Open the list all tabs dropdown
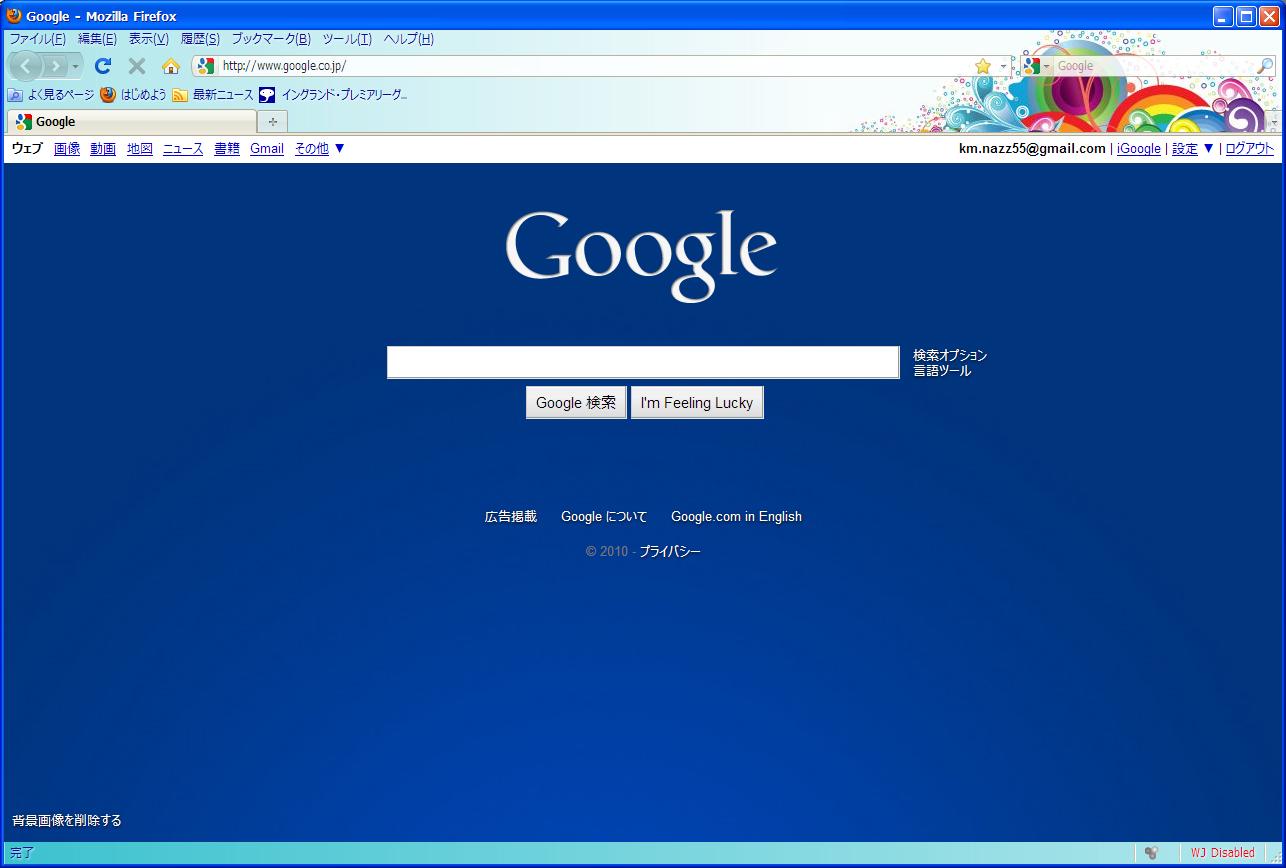Viewport: 1286px width, 868px height. 1273,122
